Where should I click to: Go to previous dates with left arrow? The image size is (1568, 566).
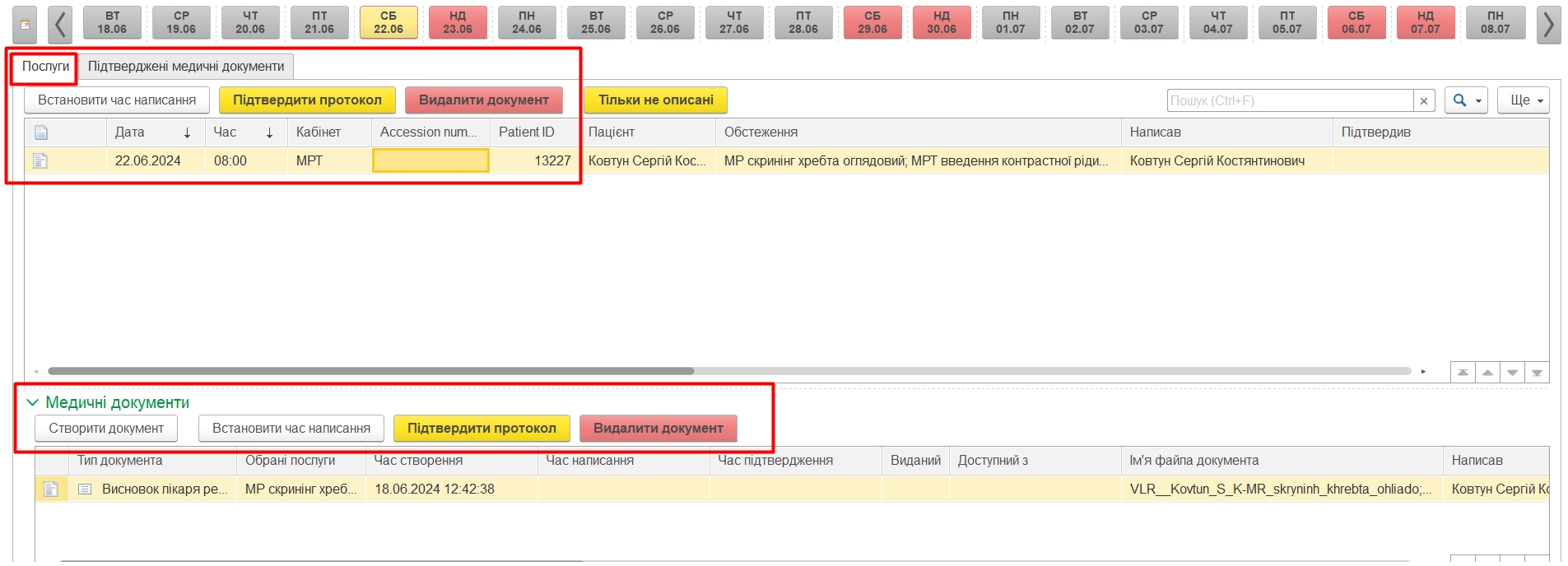click(x=60, y=25)
